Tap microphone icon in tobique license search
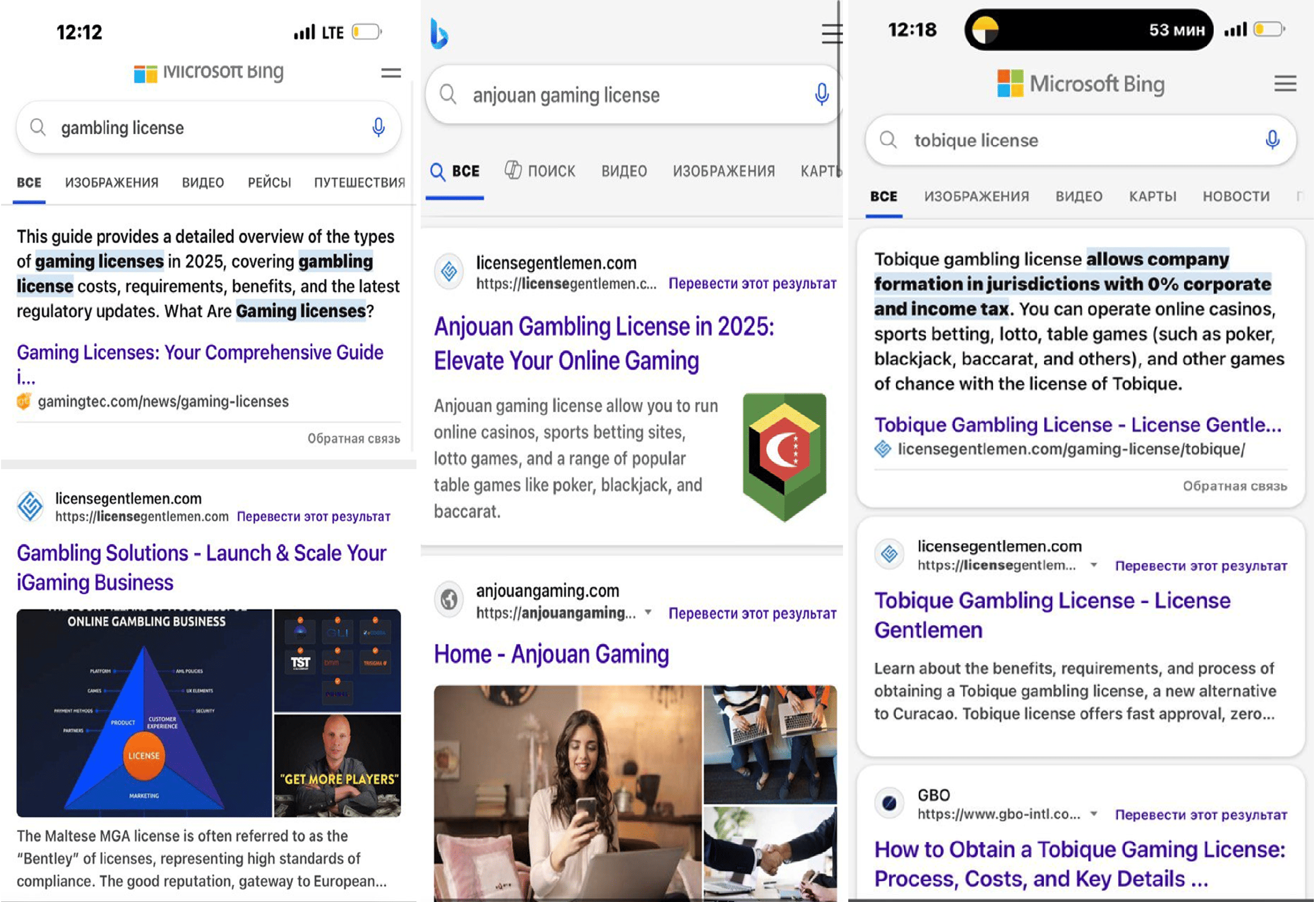 (x=1272, y=140)
